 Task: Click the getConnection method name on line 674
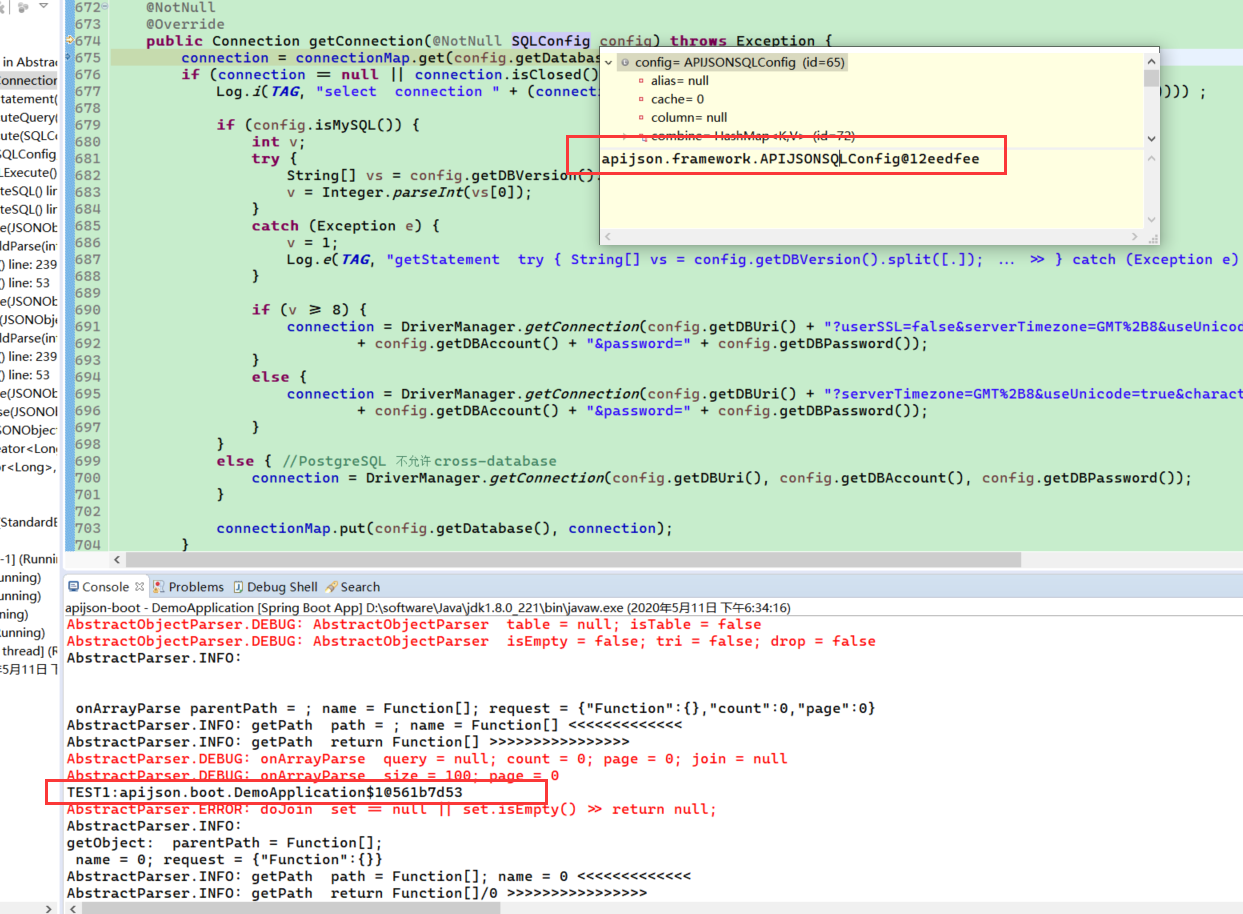(365, 41)
